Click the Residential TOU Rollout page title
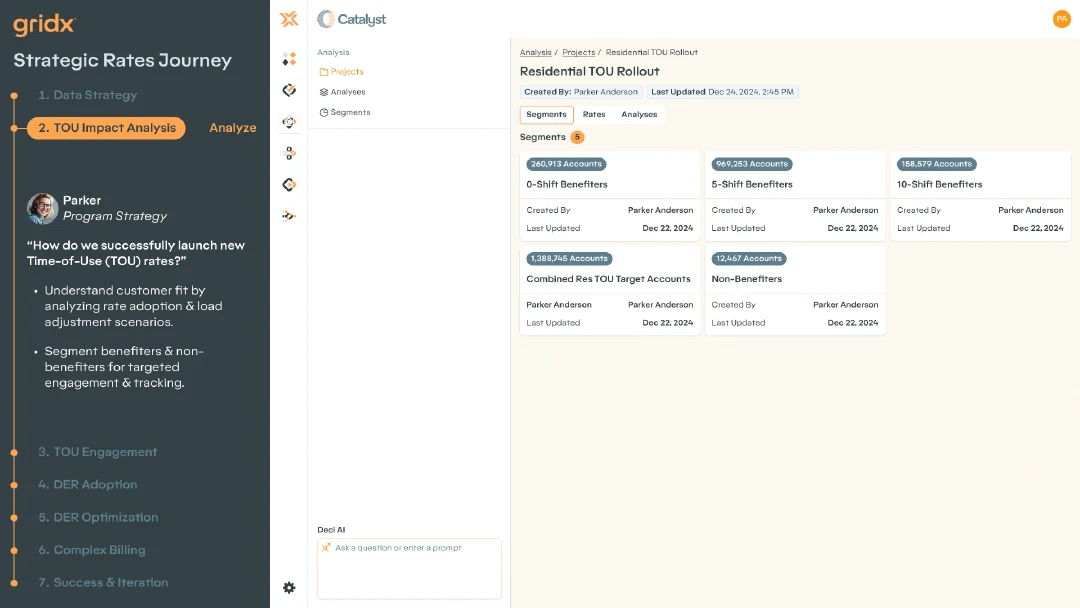Viewport: 1080px width, 608px height. tap(590, 72)
